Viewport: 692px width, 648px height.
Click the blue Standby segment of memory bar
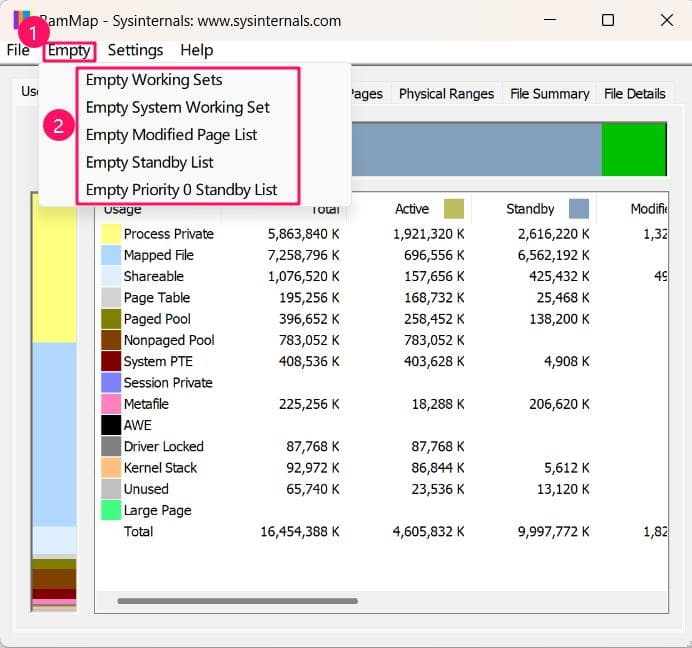click(x=477, y=149)
